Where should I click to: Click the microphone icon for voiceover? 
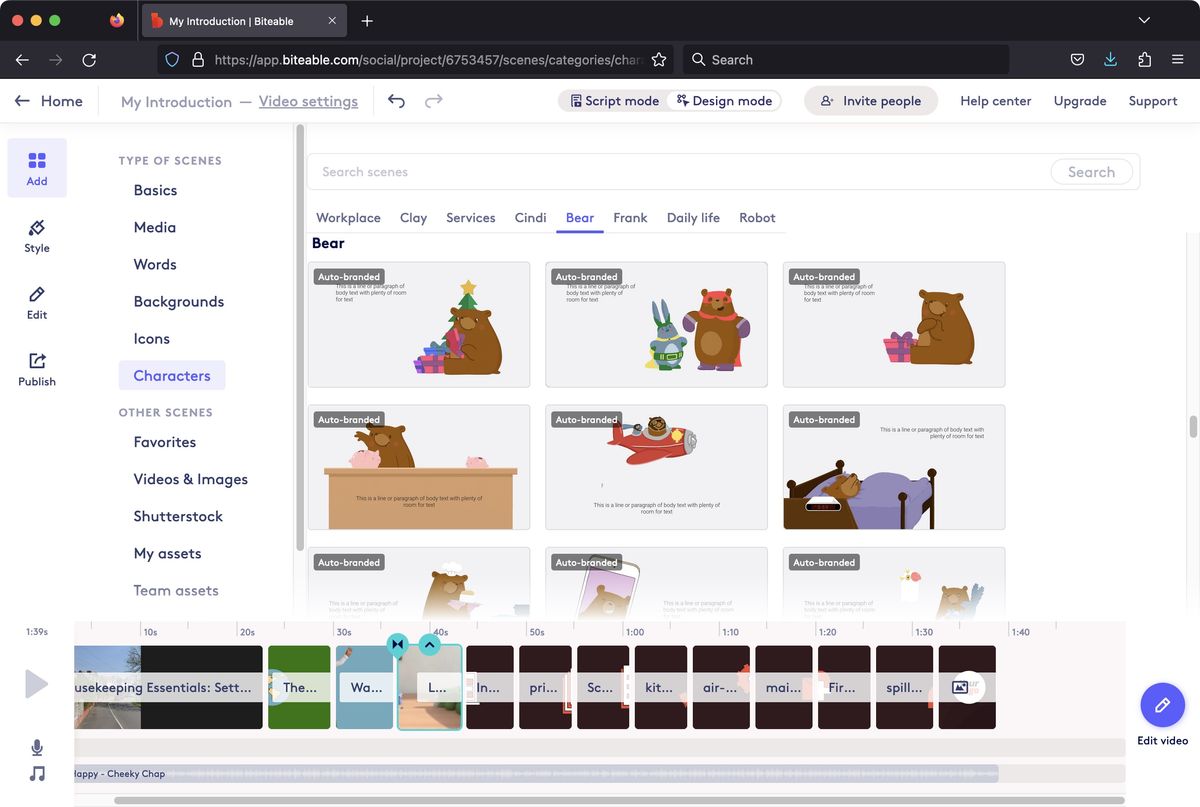pyautogui.click(x=37, y=747)
